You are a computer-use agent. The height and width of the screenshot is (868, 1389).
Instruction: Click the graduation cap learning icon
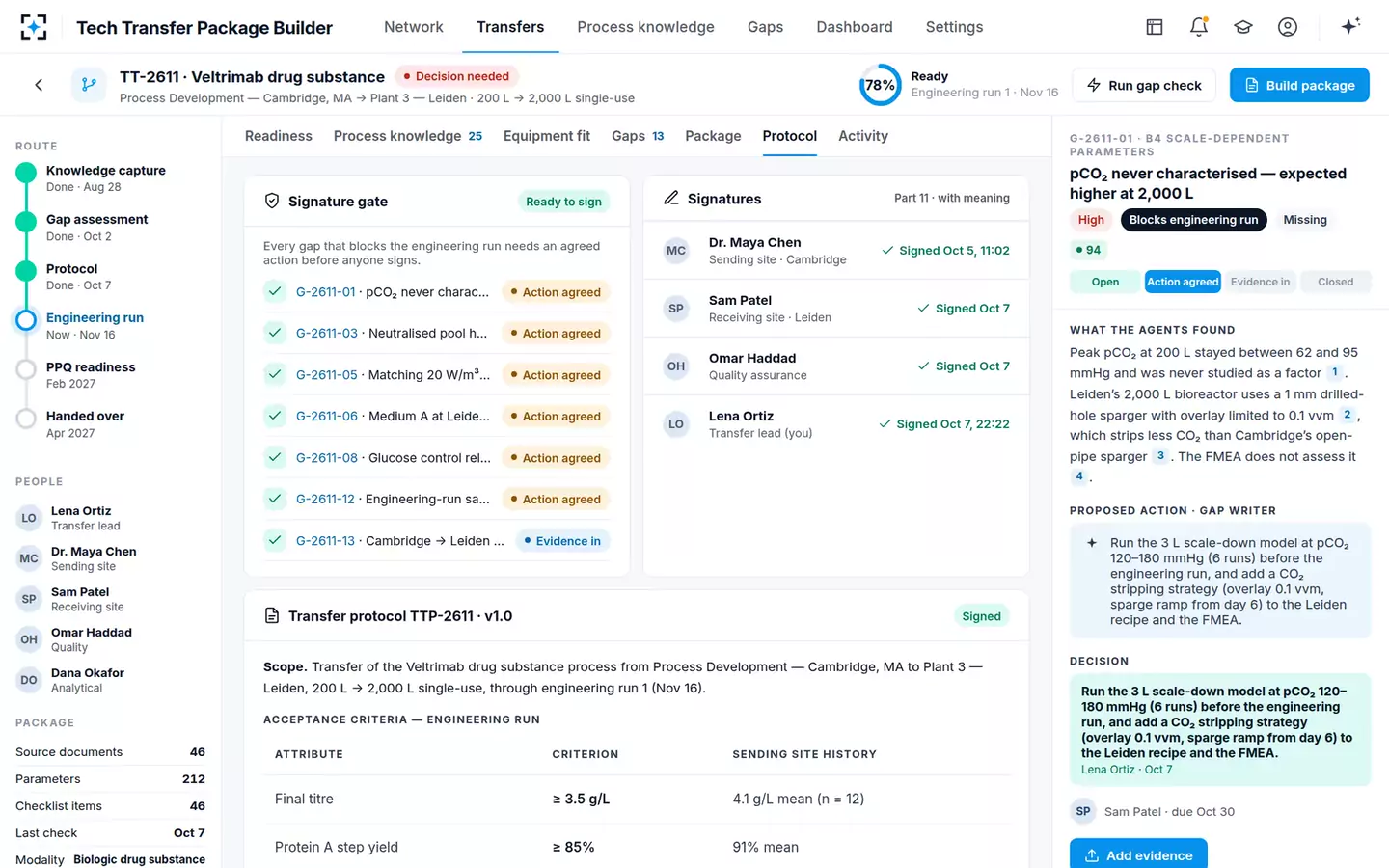(1243, 27)
